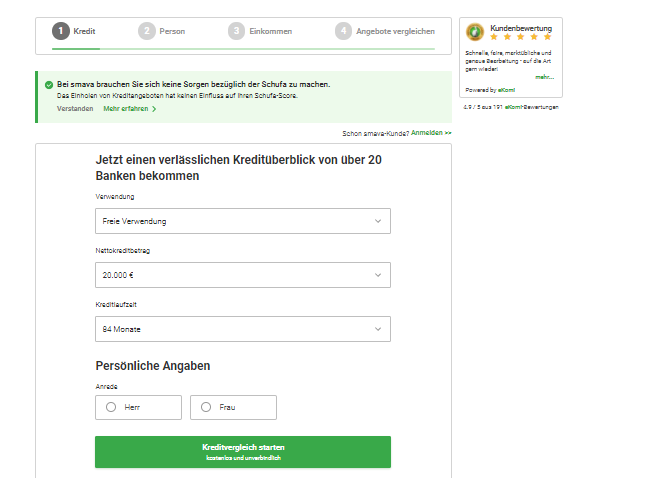Switch to the Einkommen step tab
The image size is (649, 478).
[260, 31]
